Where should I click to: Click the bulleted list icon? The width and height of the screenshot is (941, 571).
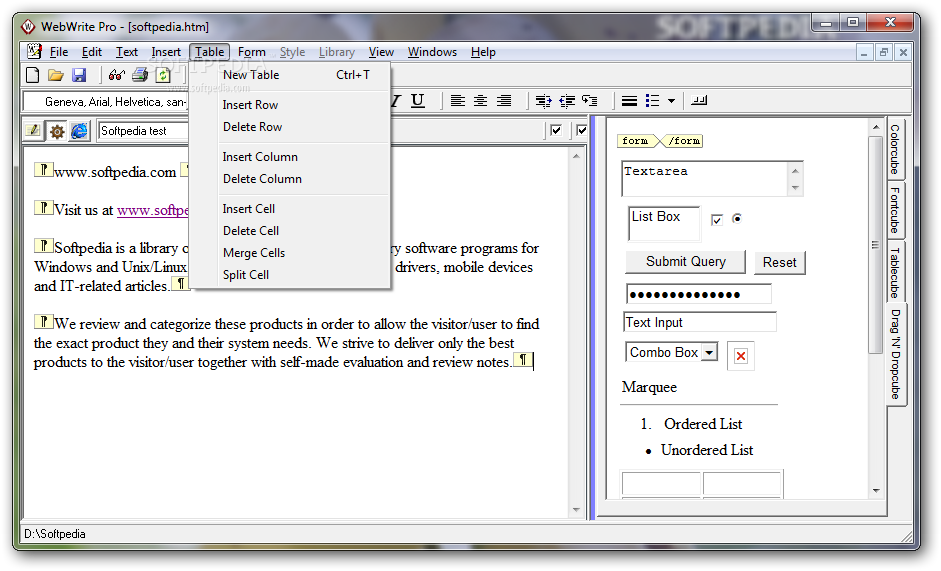pyautogui.click(x=652, y=101)
